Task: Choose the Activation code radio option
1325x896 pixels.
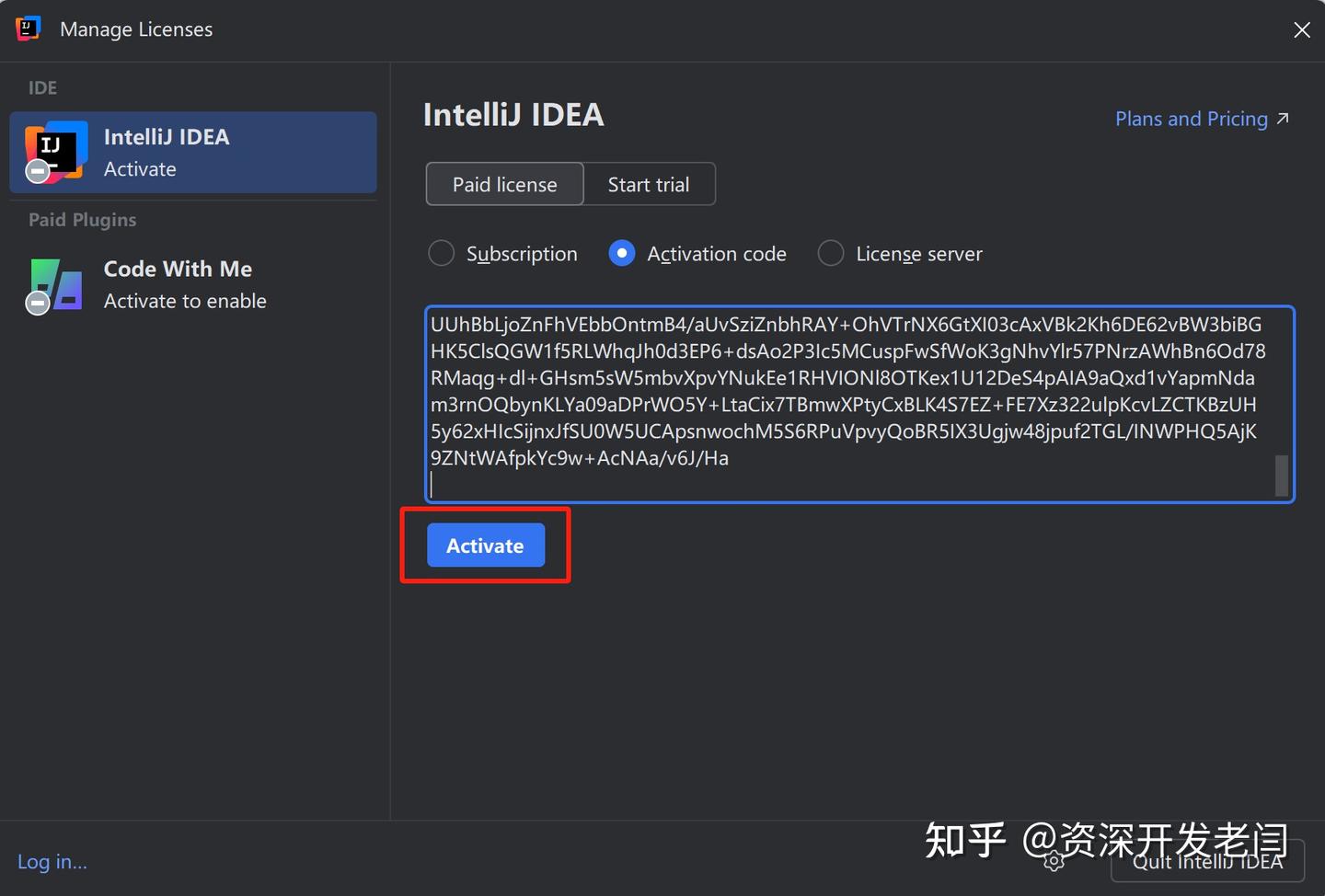Action: [622, 253]
